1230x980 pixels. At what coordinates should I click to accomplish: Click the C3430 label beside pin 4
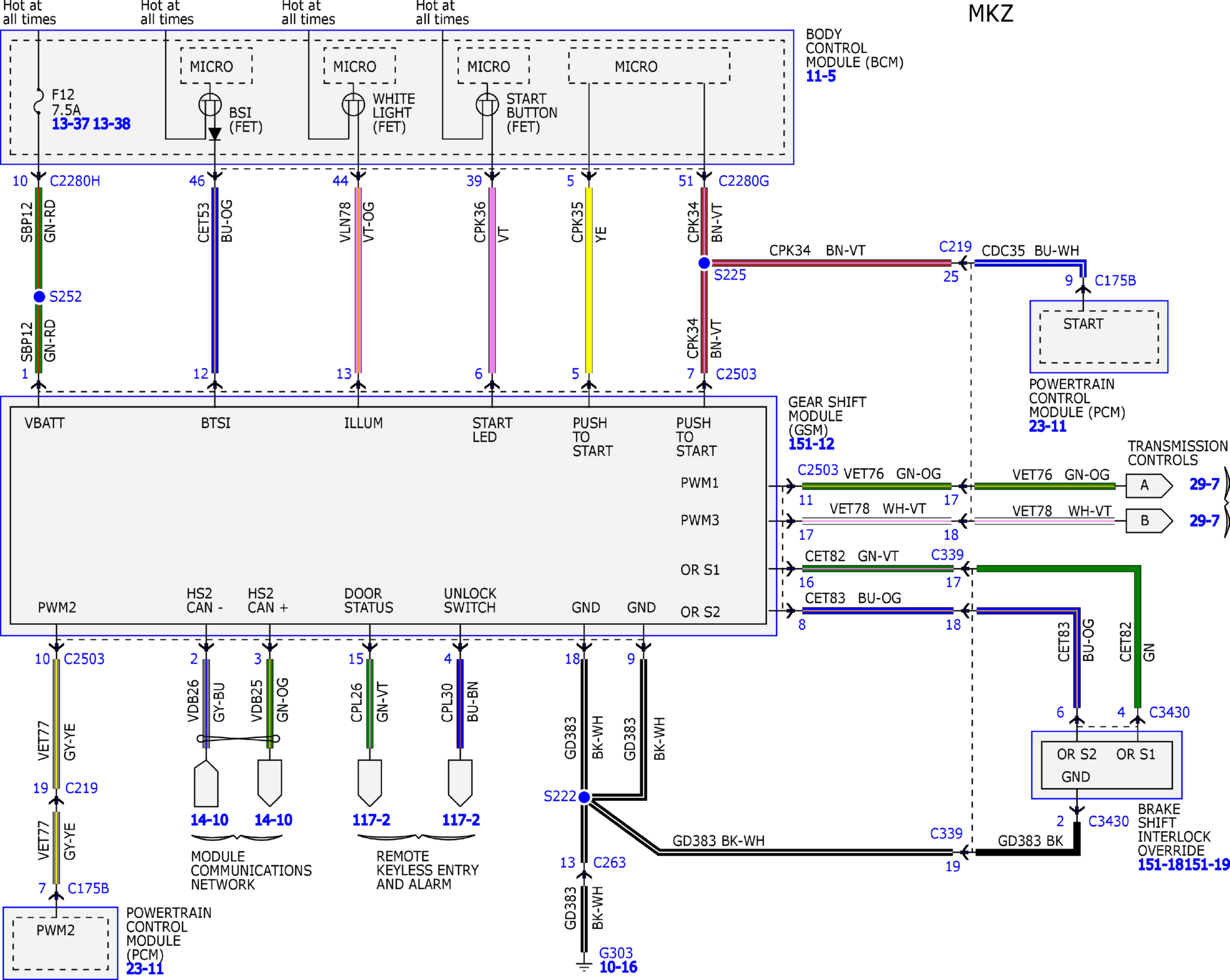(x=1169, y=713)
